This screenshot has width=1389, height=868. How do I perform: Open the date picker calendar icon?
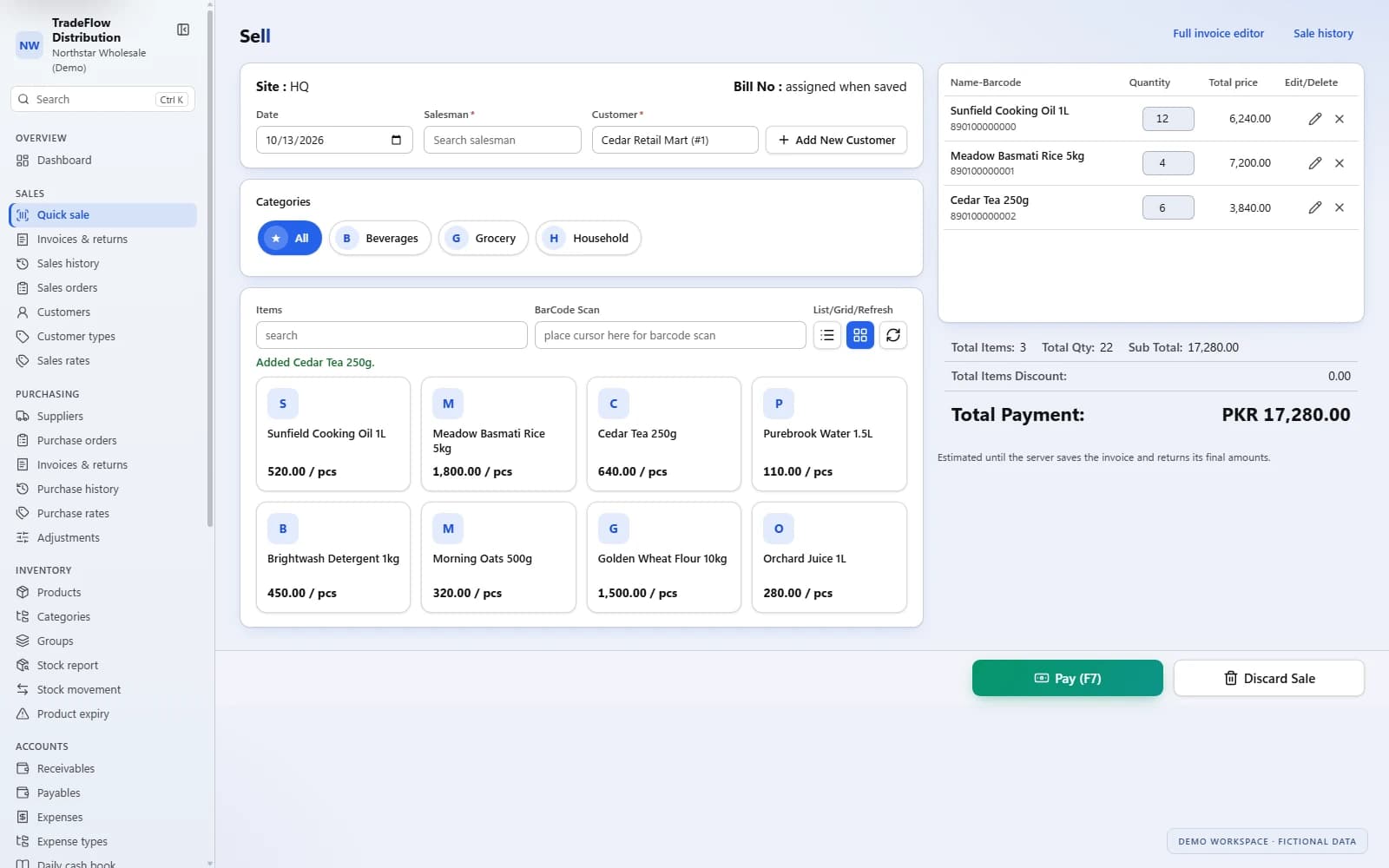396,140
